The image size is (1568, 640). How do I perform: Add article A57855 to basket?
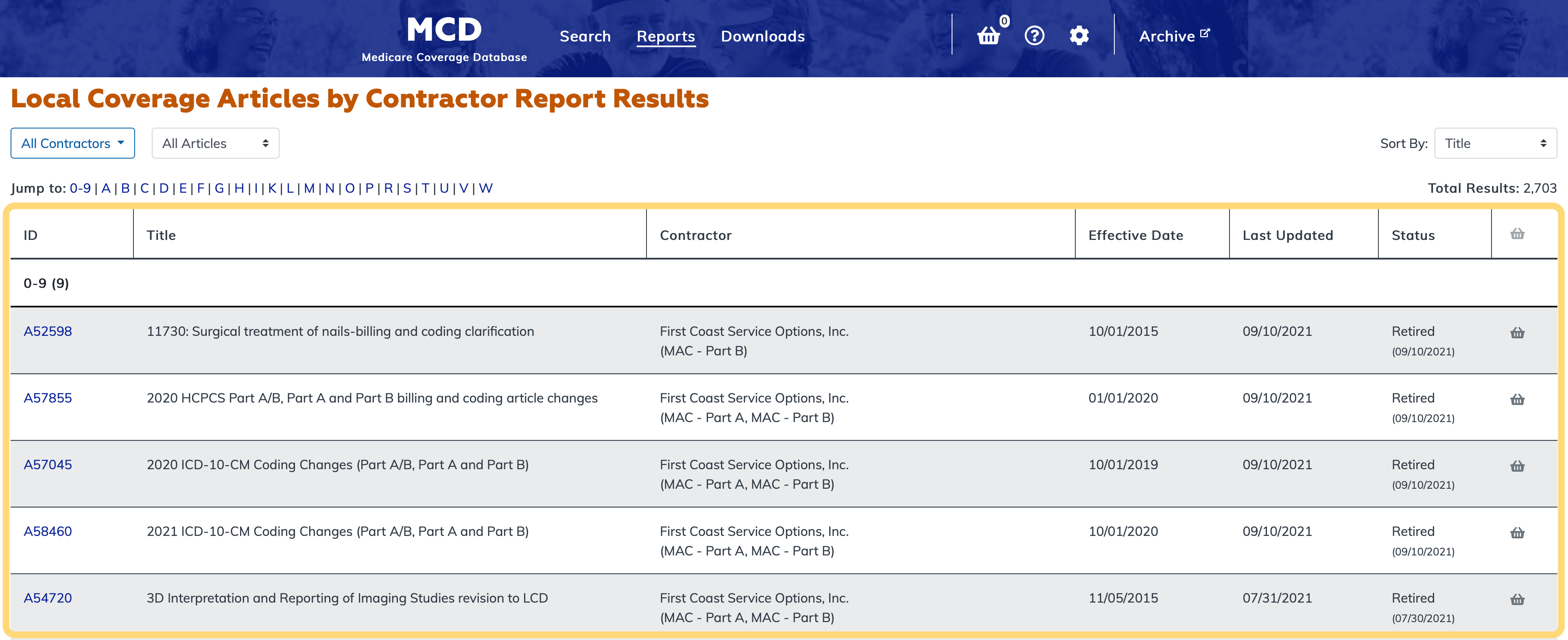[1517, 400]
